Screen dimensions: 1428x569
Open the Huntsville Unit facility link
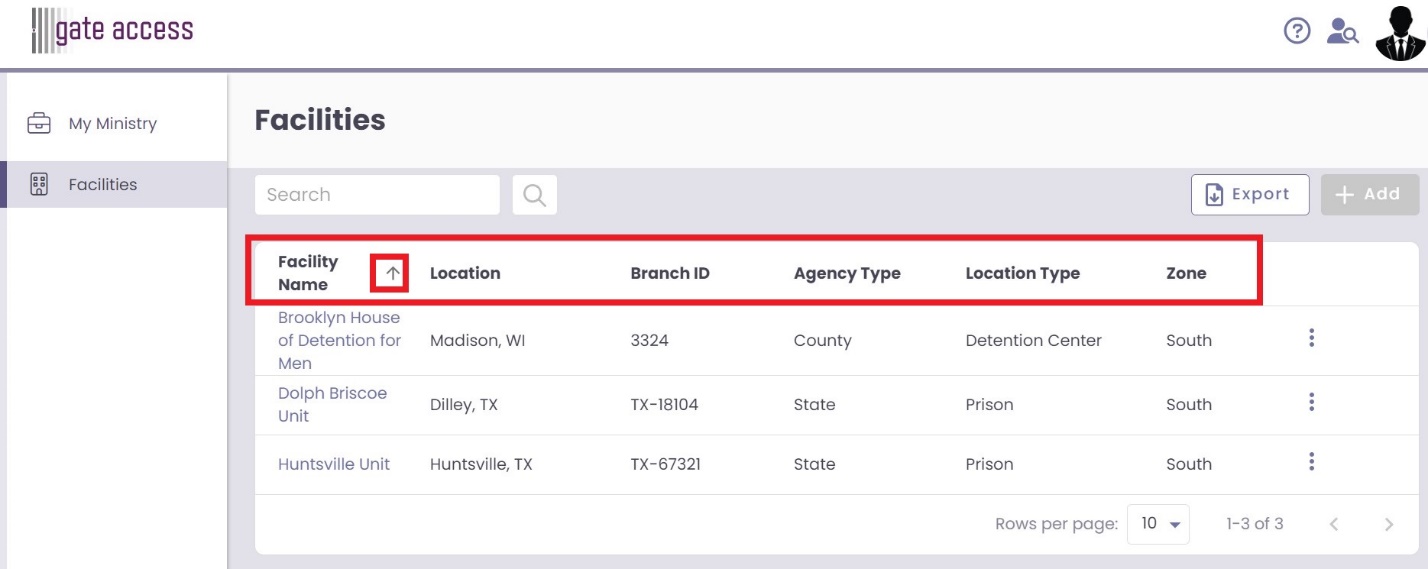pyautogui.click(x=334, y=464)
